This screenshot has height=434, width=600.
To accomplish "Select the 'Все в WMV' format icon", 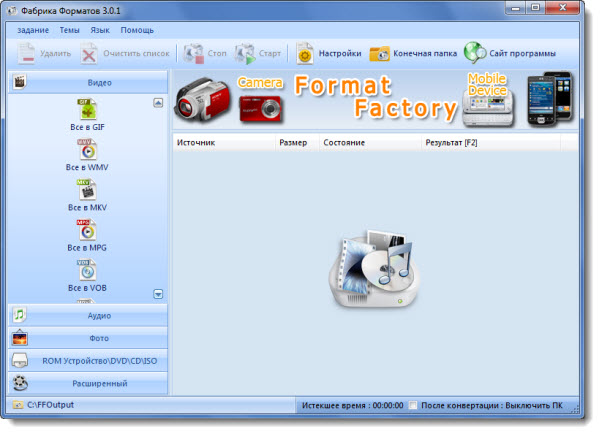I will (88, 150).
